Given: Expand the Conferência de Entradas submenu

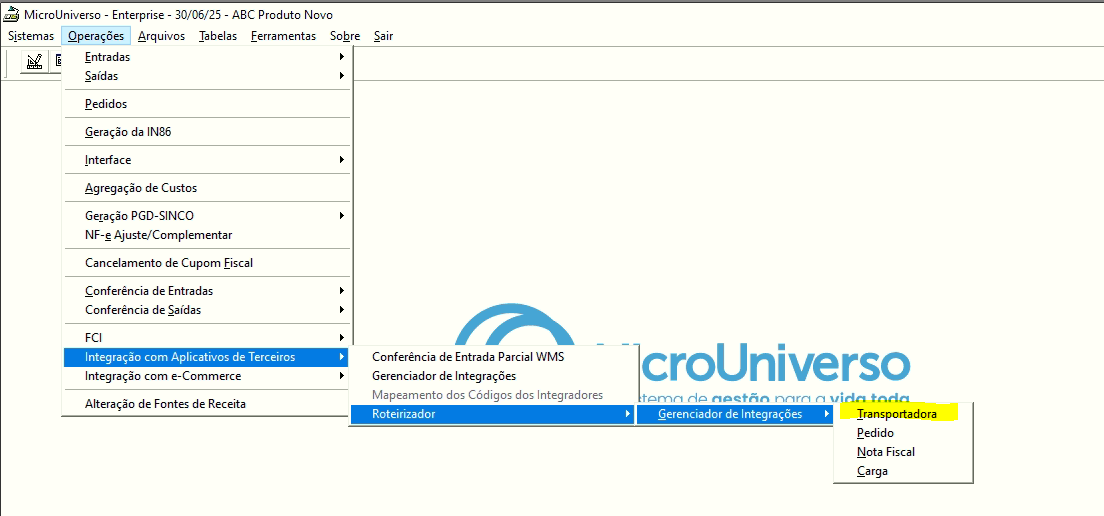Looking at the screenshot, I should tap(207, 291).
